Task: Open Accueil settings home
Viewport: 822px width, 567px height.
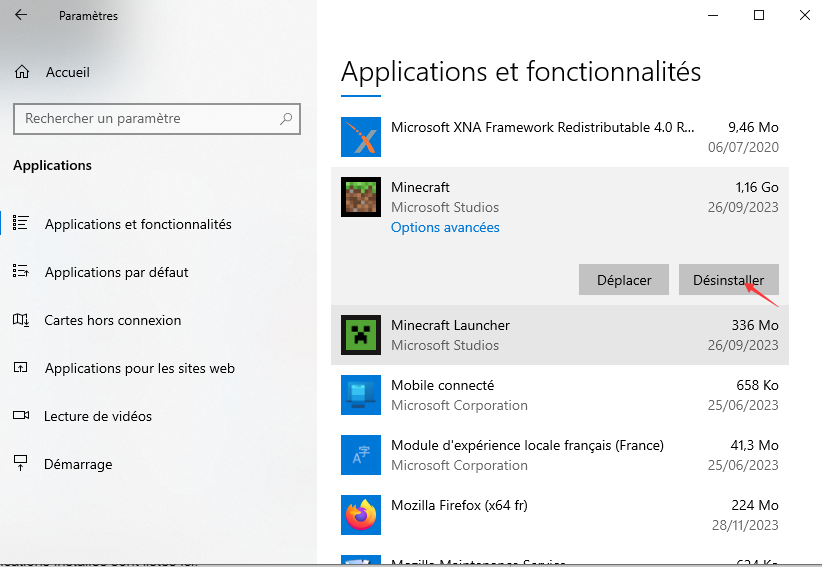Action: 68,72
